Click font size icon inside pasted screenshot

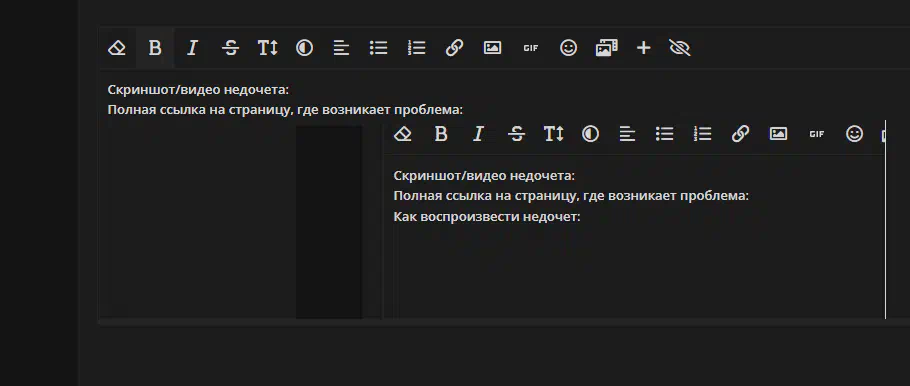pyautogui.click(x=553, y=134)
